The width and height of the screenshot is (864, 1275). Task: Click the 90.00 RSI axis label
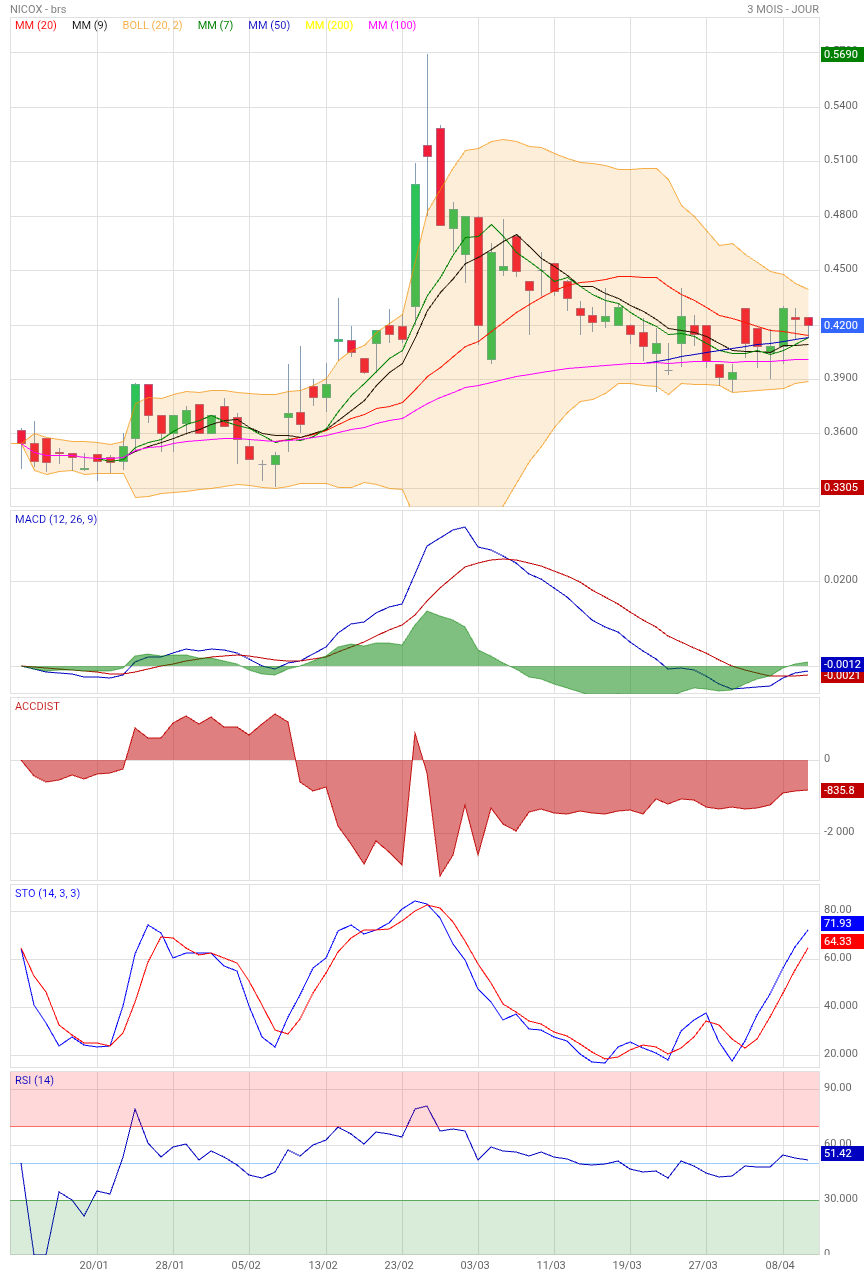(838, 1087)
